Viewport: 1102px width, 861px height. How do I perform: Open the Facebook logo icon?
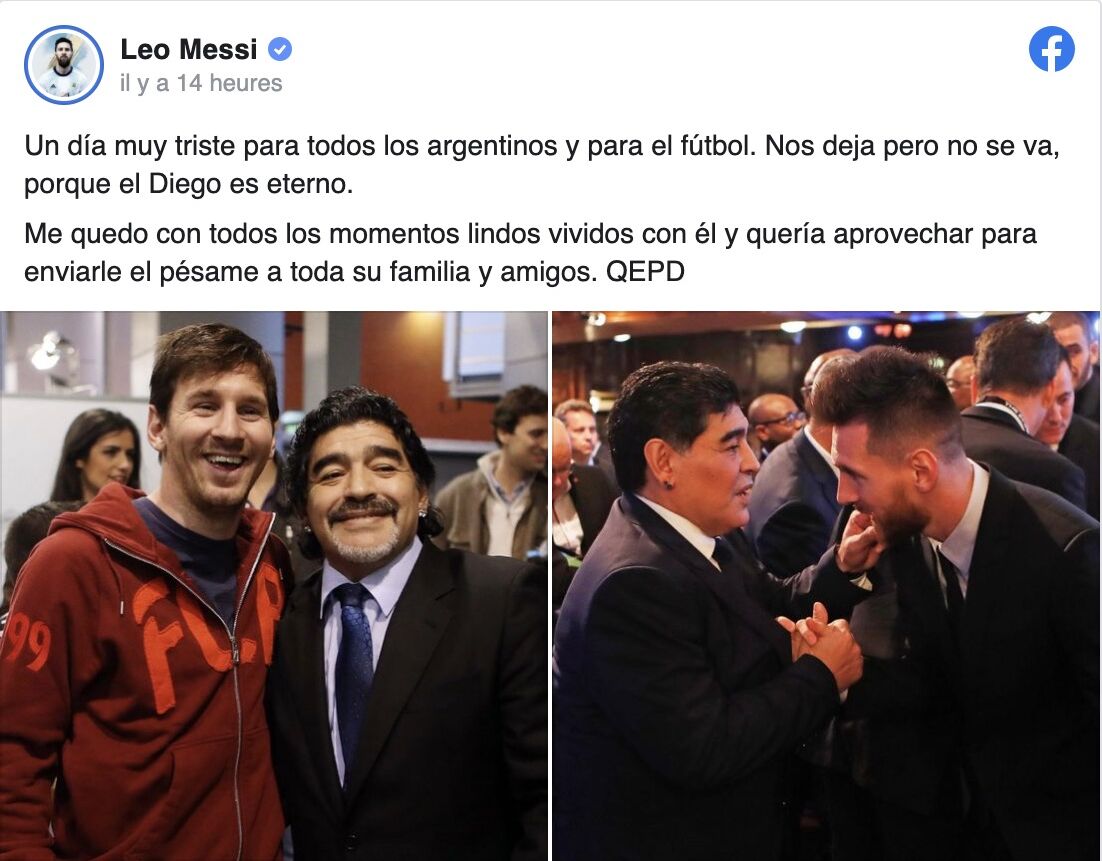point(1051,49)
